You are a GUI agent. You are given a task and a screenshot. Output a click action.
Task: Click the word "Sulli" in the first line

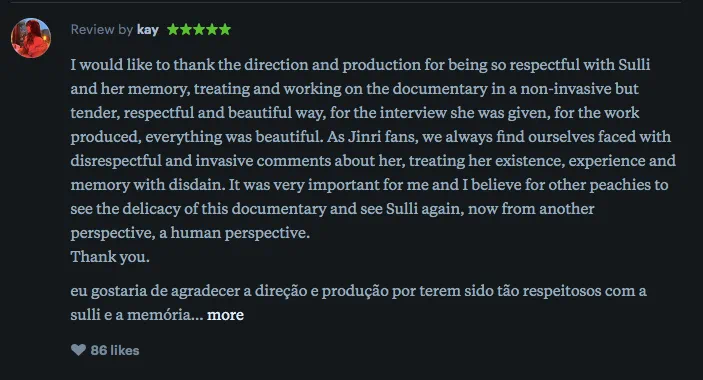pyautogui.click(x=634, y=65)
